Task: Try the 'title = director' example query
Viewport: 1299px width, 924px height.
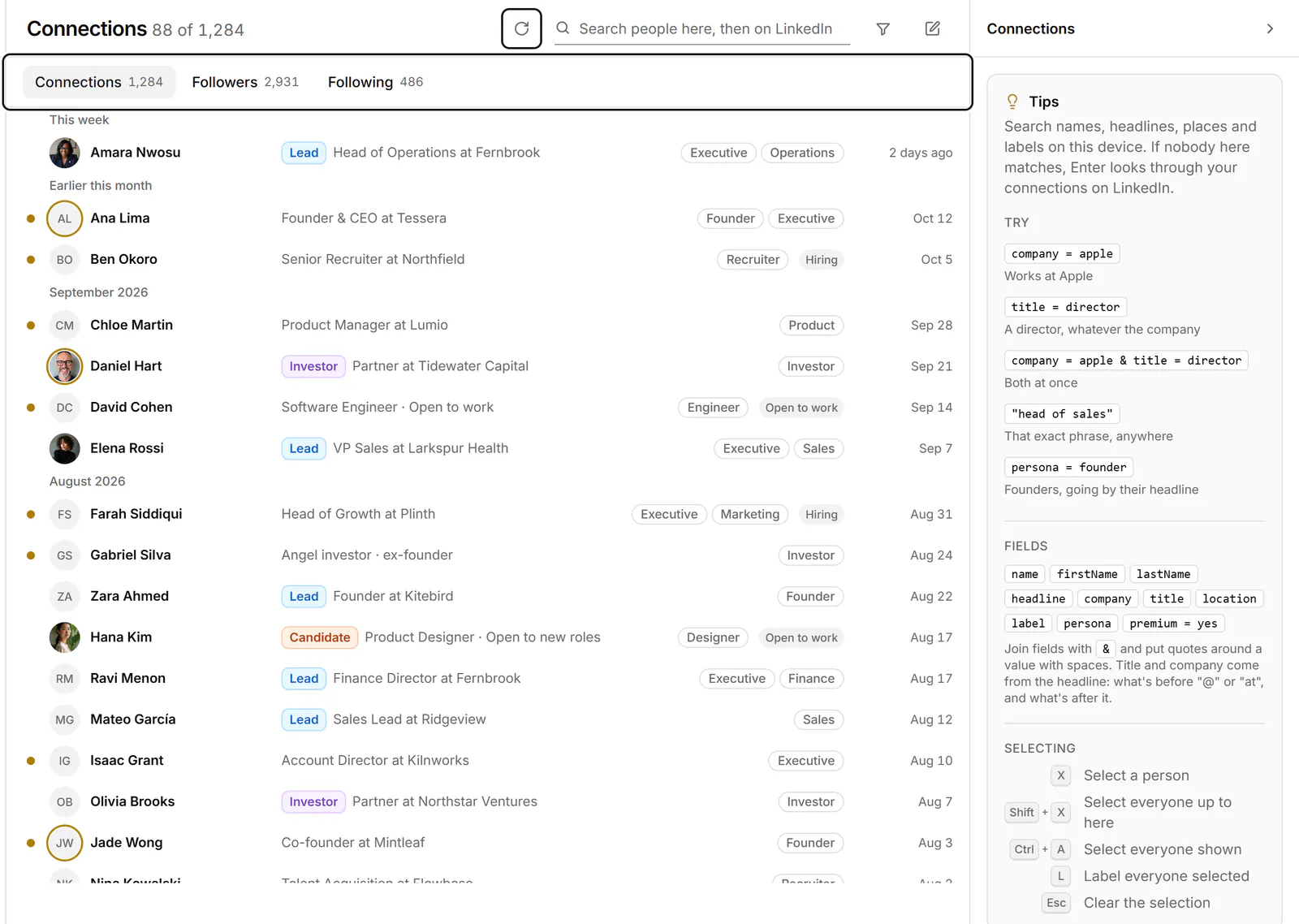Action: (1065, 307)
